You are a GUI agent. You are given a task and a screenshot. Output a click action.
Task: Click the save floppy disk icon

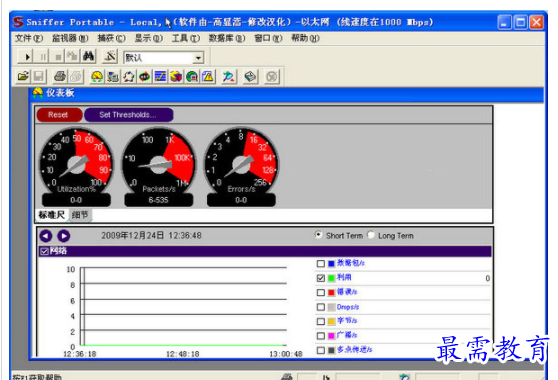[38, 76]
